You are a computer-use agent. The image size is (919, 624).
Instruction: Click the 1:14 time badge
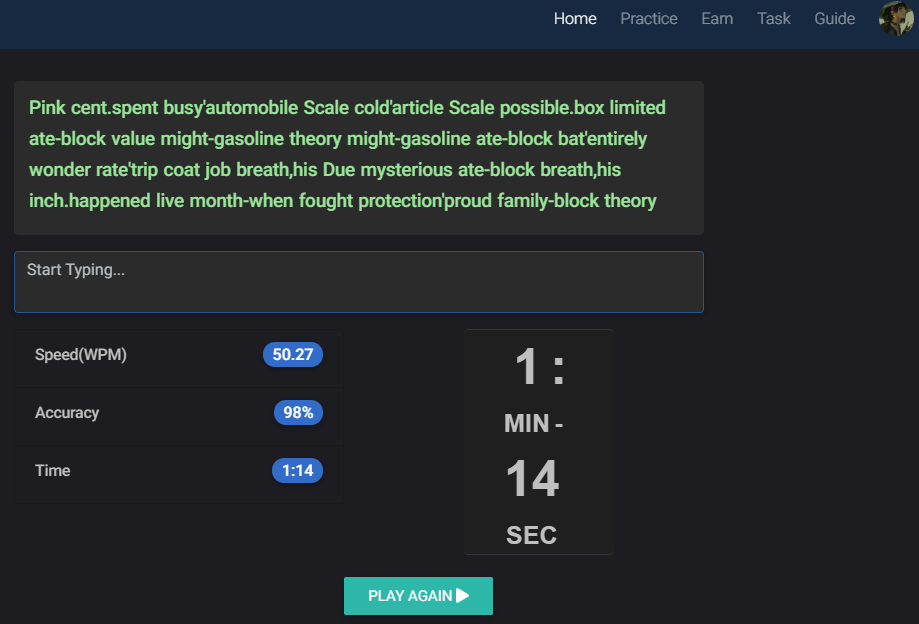(x=297, y=471)
